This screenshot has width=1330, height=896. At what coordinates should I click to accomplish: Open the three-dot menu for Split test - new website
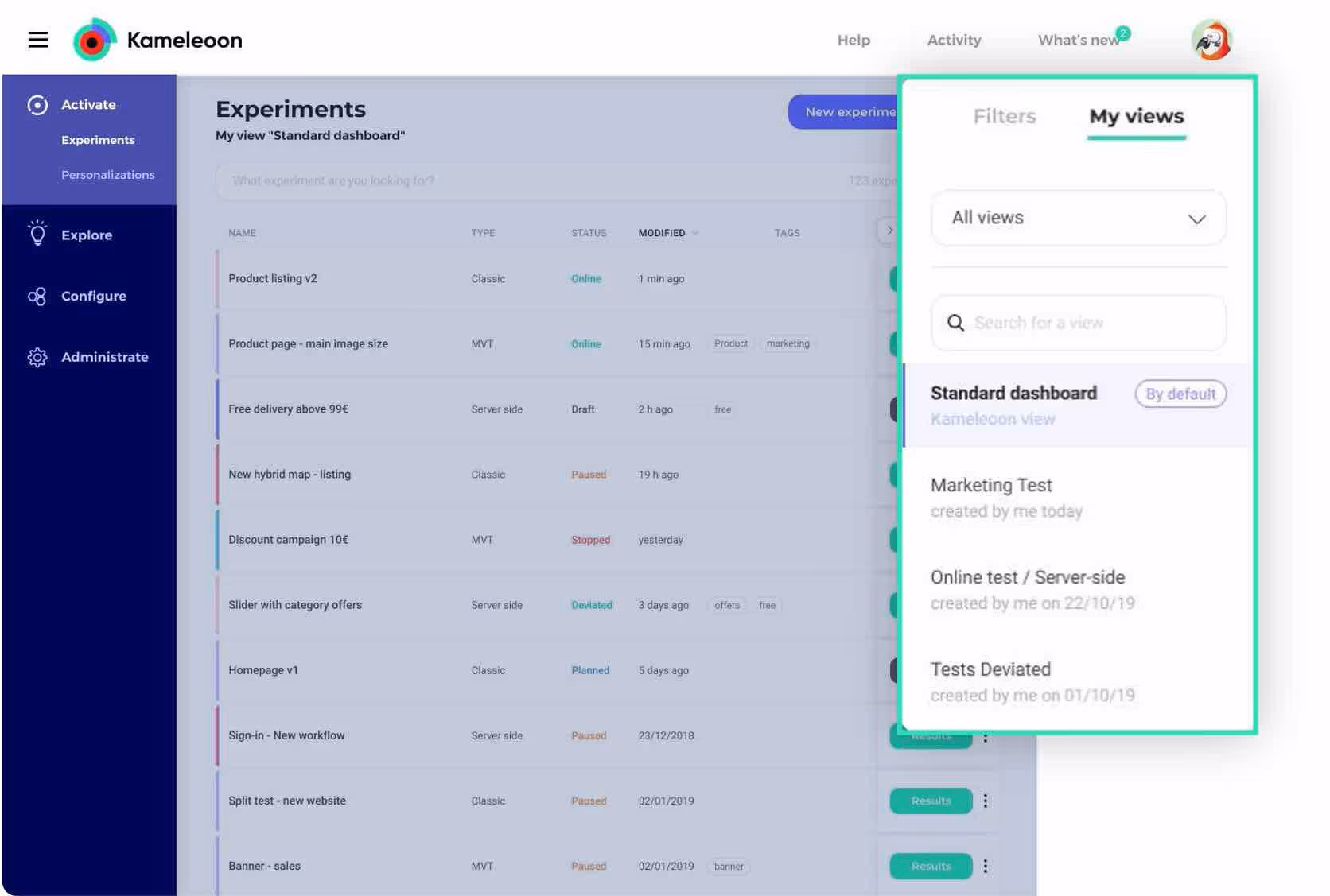pos(986,801)
